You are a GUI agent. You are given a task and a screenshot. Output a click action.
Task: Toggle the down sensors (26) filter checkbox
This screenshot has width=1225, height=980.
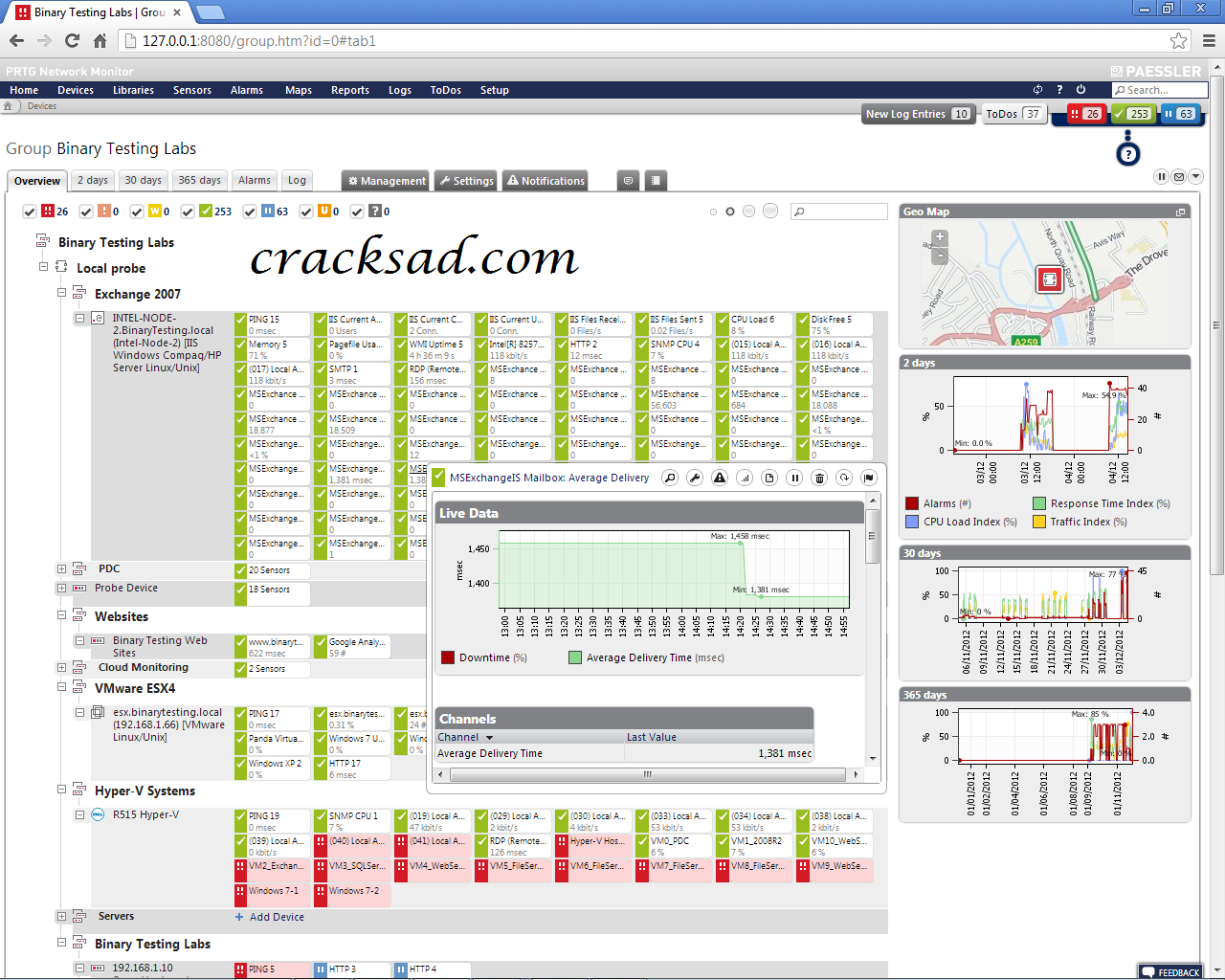(x=30, y=212)
